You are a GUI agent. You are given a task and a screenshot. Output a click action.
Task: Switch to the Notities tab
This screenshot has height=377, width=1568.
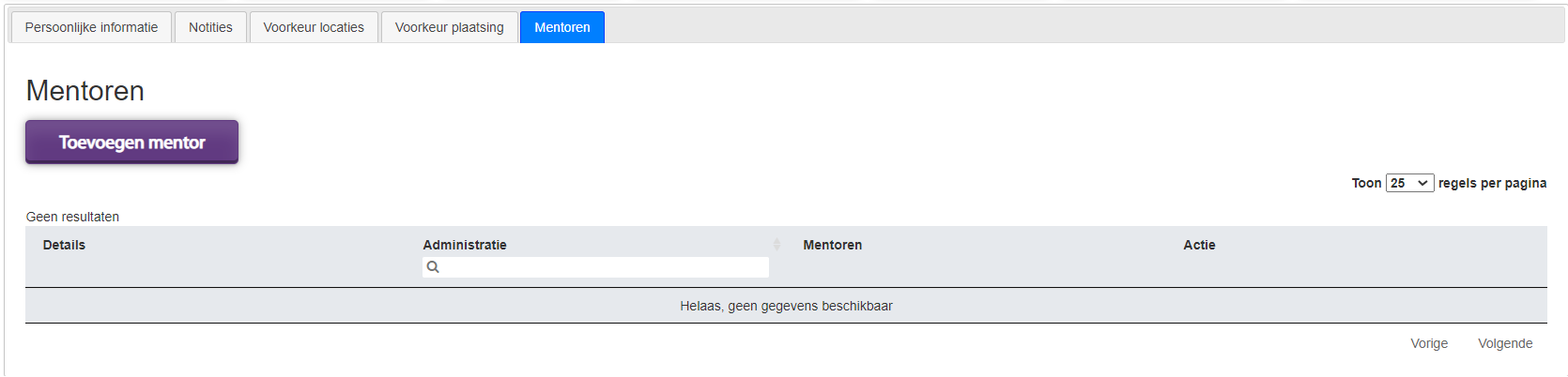coord(210,27)
